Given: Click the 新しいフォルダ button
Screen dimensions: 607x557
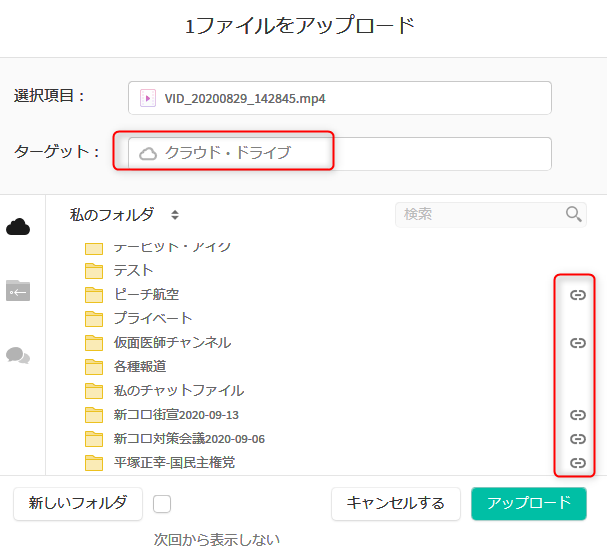Looking at the screenshot, I should 78,503.
